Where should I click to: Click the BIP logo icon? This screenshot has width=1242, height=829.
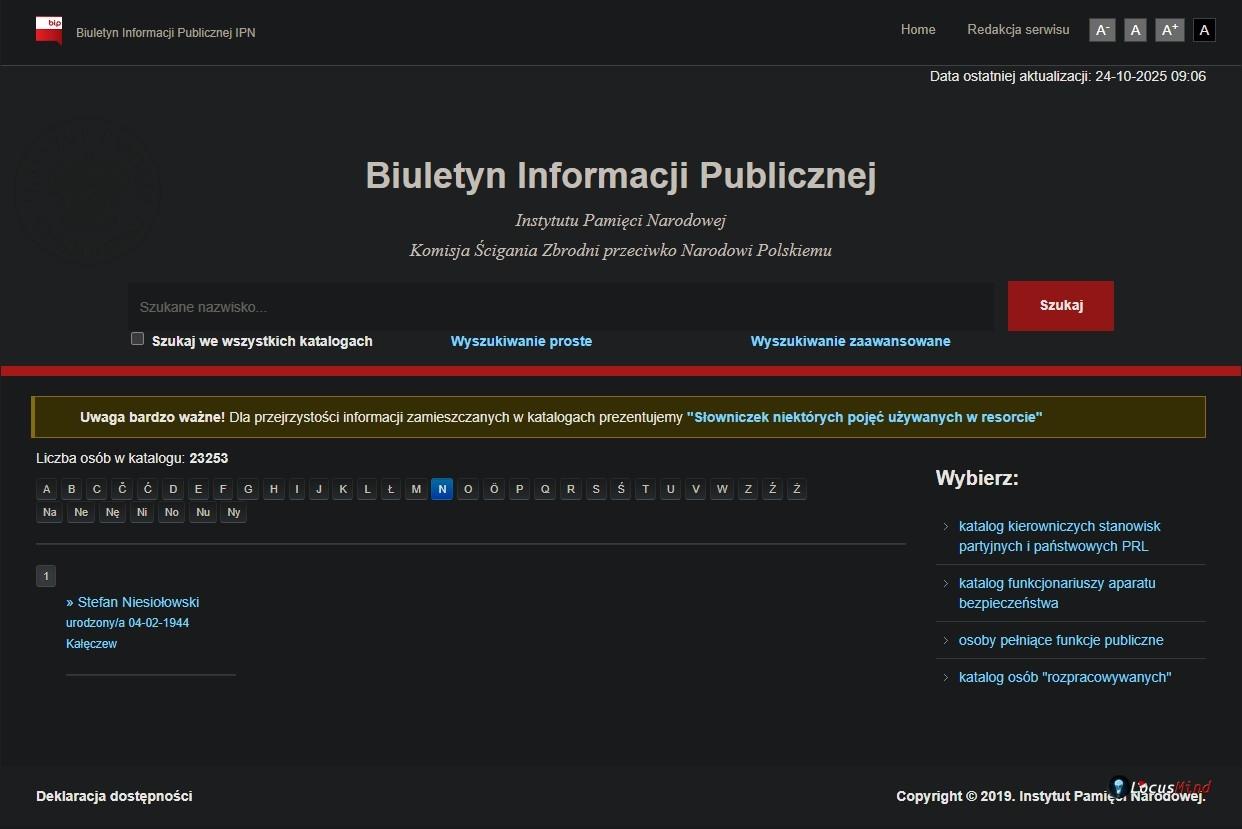49,30
